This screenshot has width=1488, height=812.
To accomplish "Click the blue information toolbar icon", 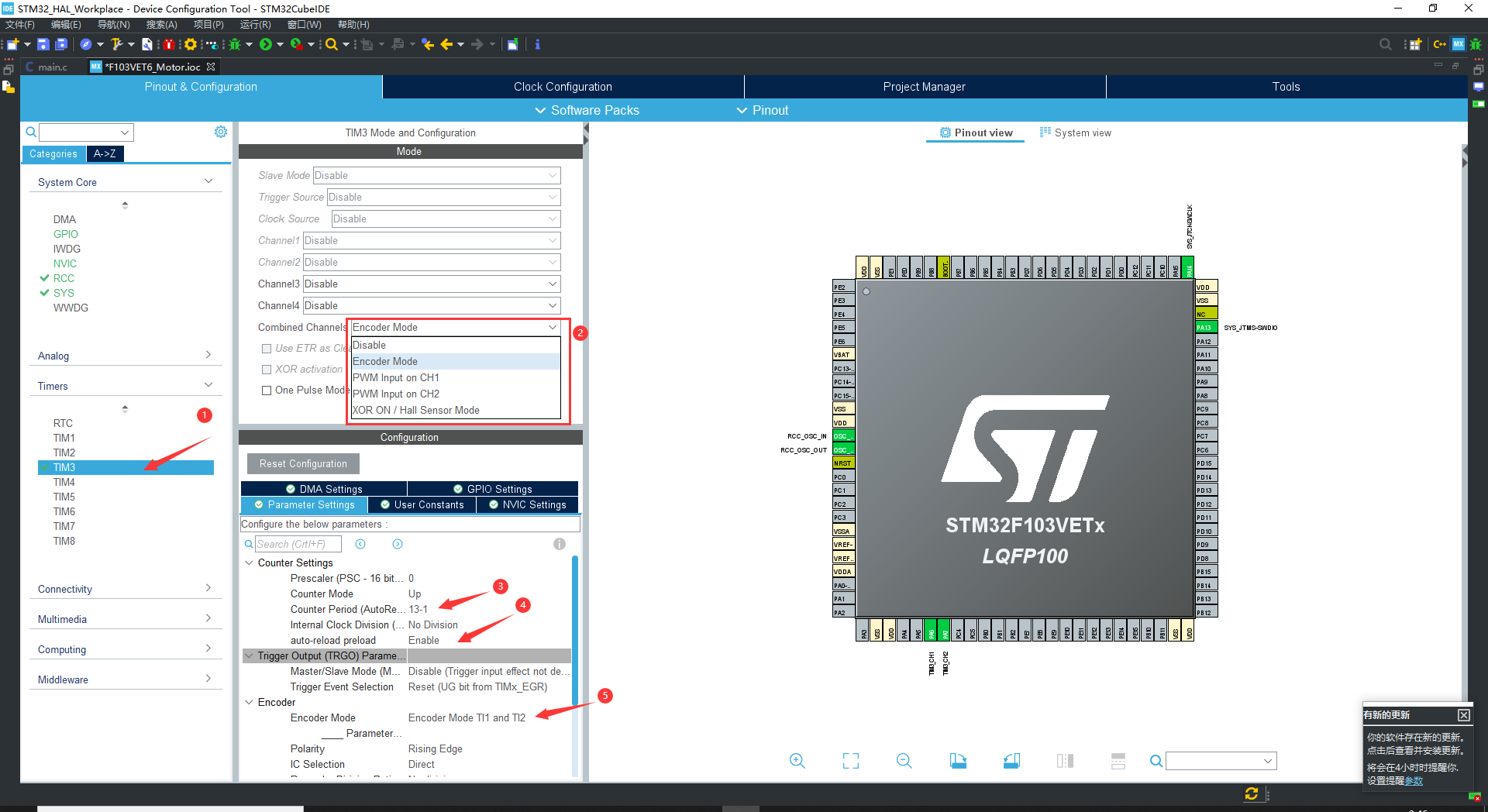I will click(x=537, y=44).
